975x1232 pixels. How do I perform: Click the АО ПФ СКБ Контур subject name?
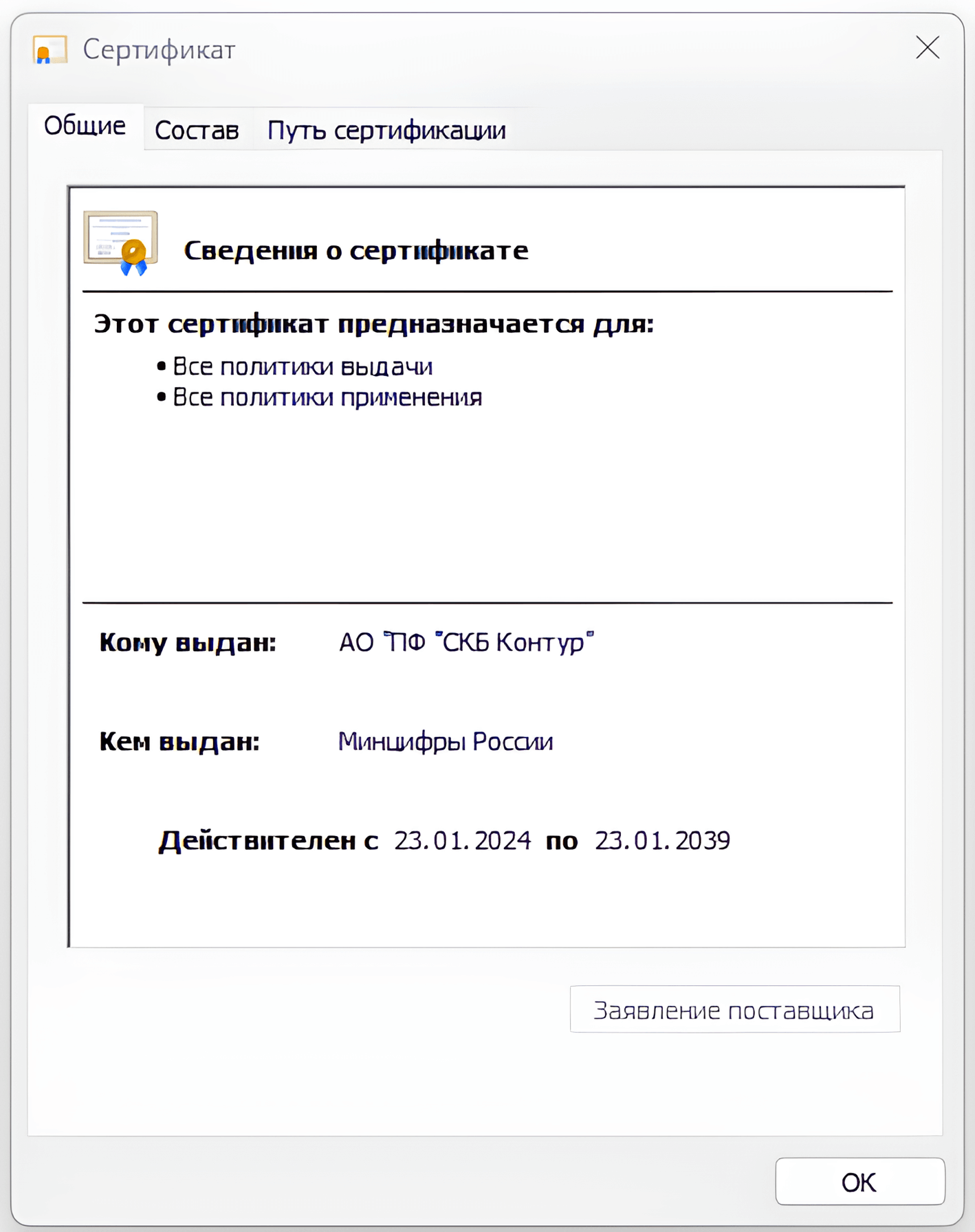point(466,642)
